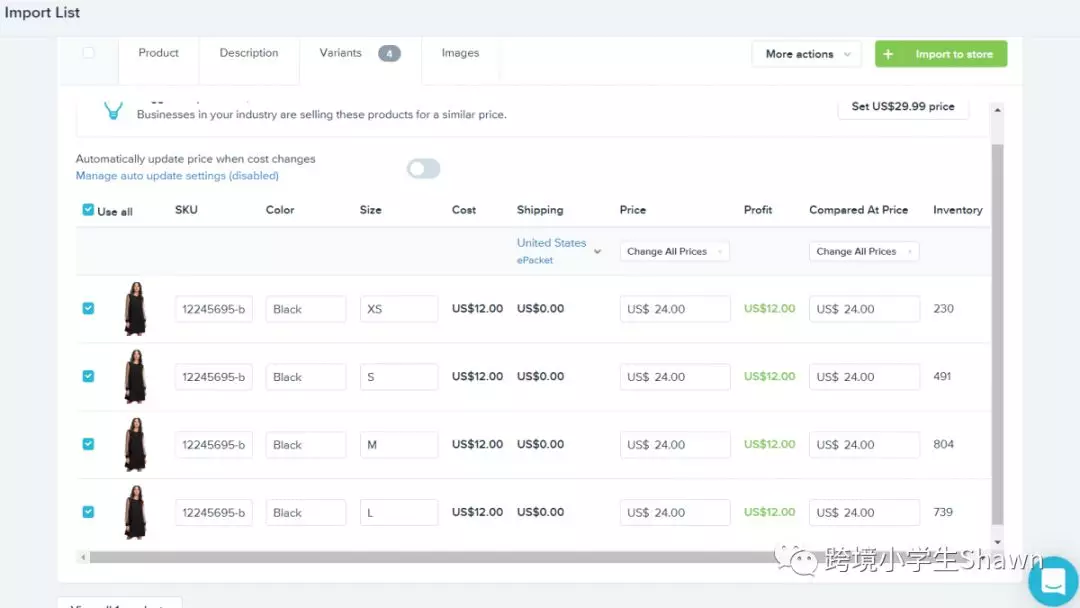The width and height of the screenshot is (1080, 608).
Task: Click the SKU field of XS row
Action: (214, 309)
